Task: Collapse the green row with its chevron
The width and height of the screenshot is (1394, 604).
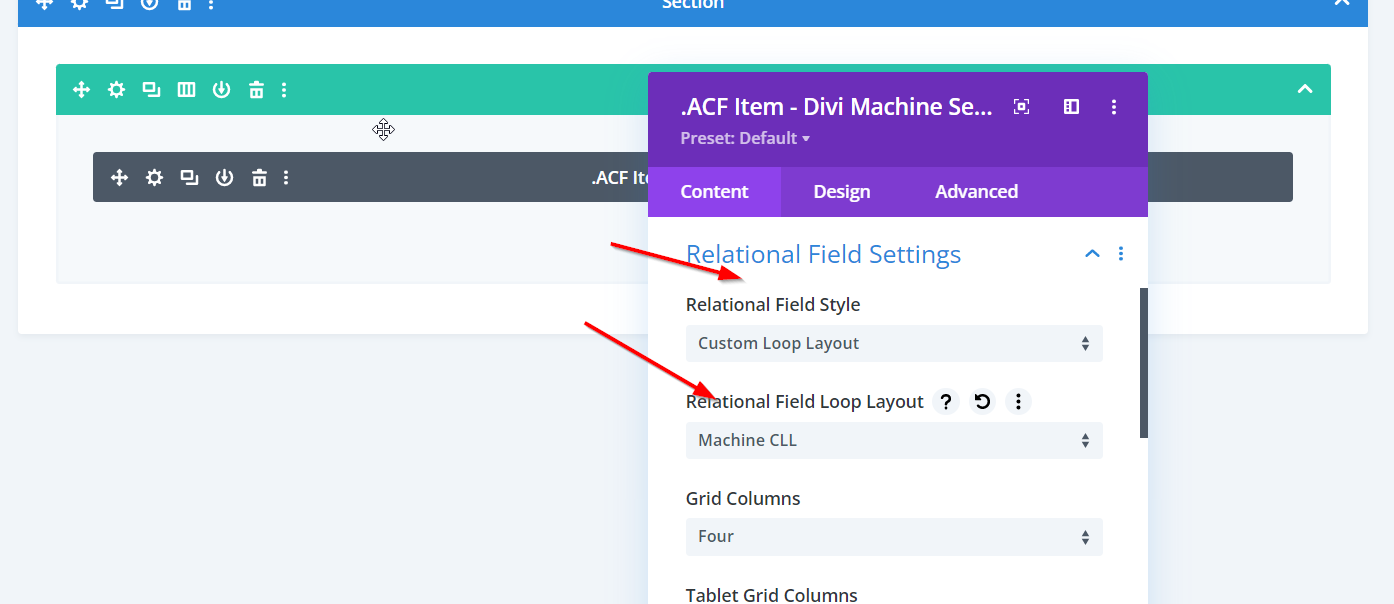Action: coord(1304,90)
